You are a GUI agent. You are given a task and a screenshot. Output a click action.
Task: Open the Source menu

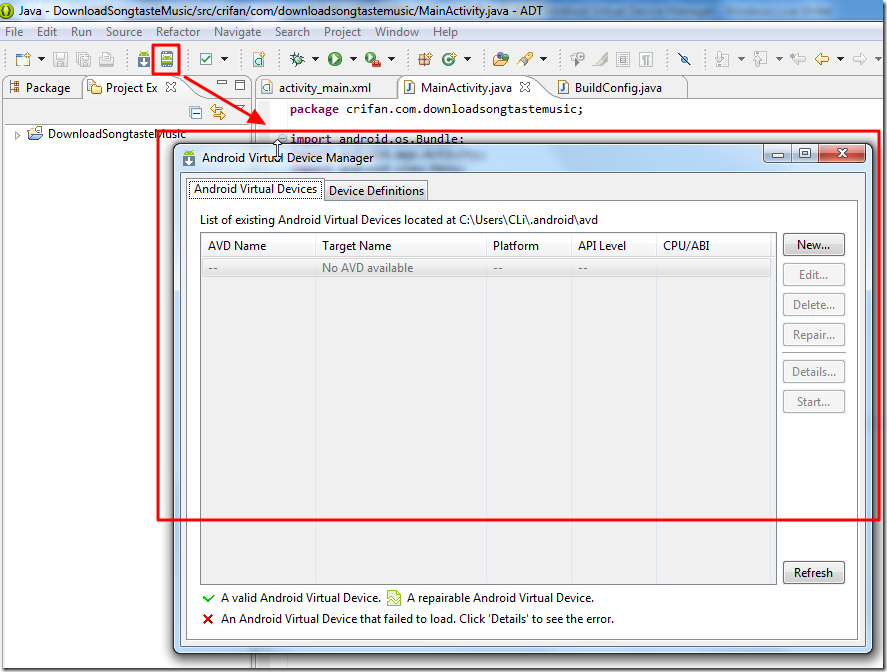[124, 32]
